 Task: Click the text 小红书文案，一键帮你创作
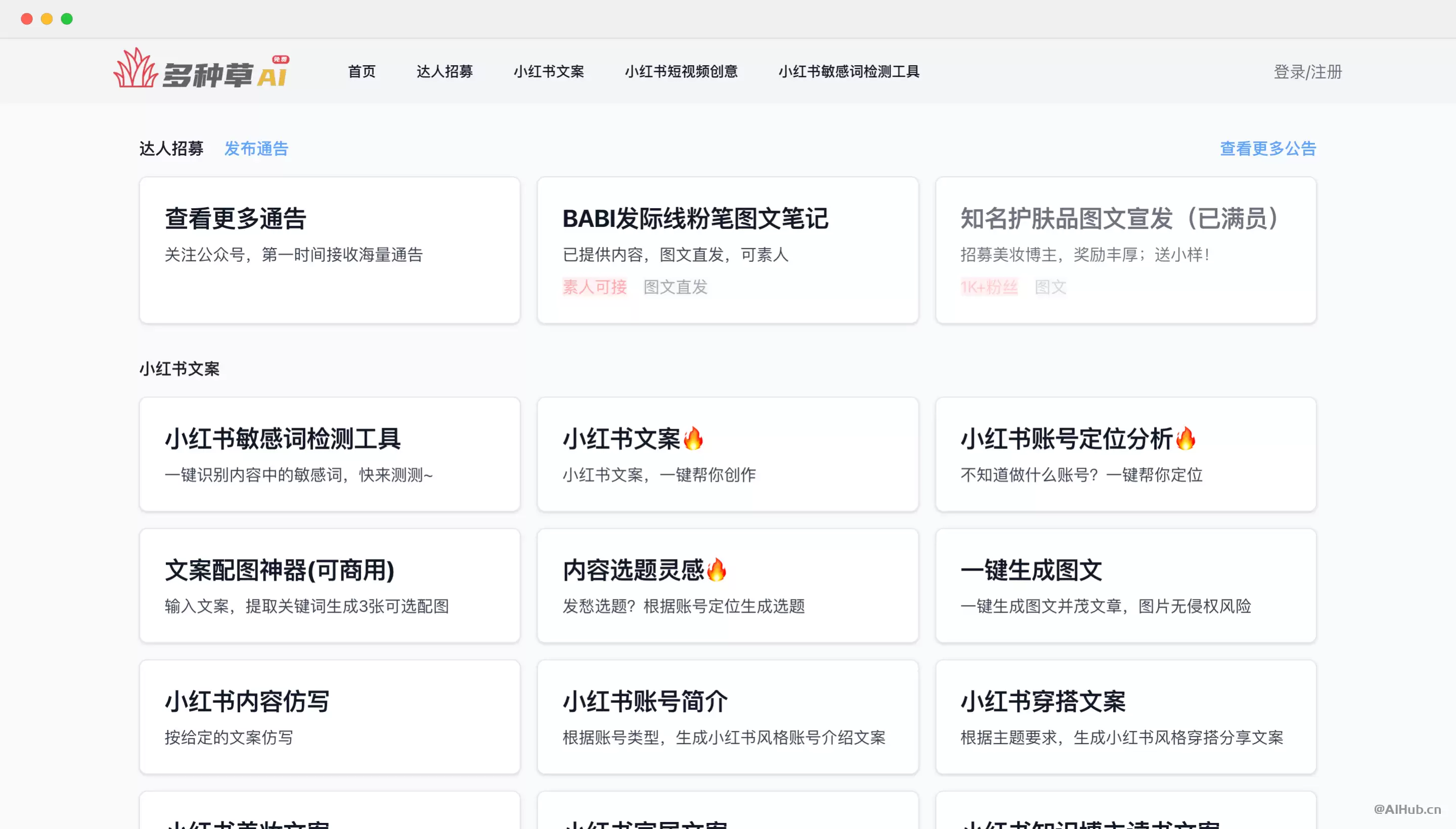[659, 475]
